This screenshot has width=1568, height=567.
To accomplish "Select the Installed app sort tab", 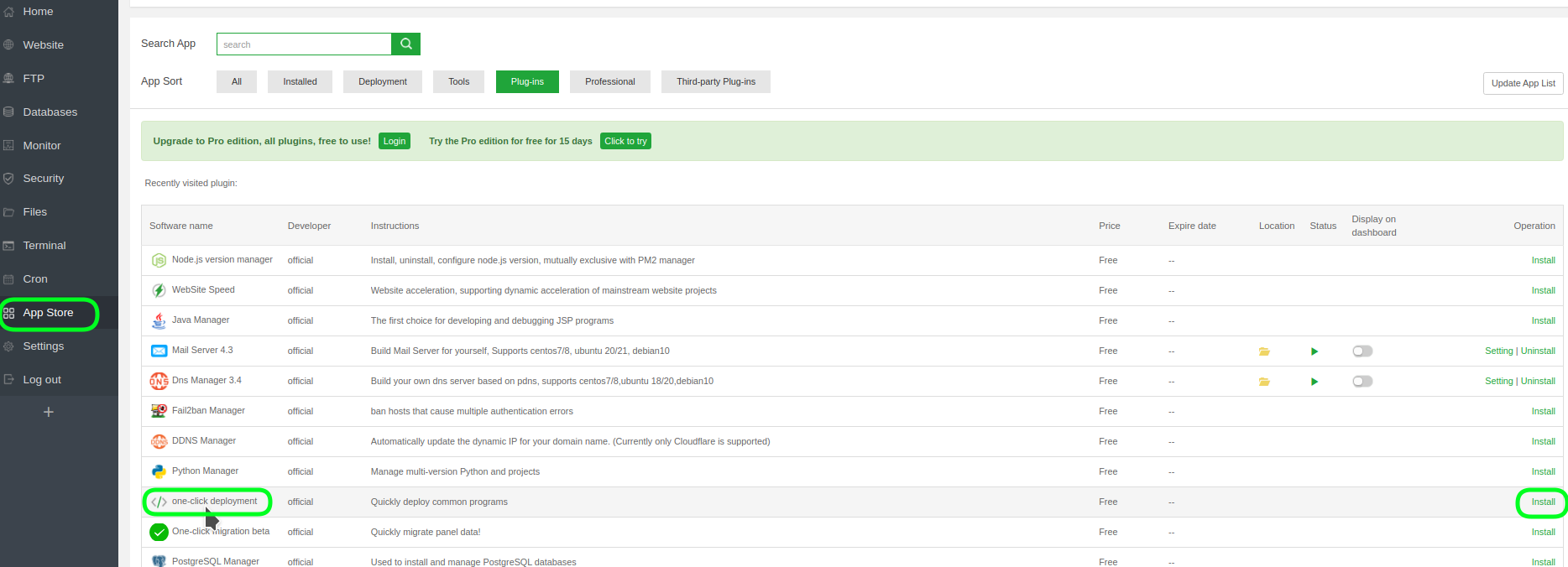I will (x=300, y=81).
